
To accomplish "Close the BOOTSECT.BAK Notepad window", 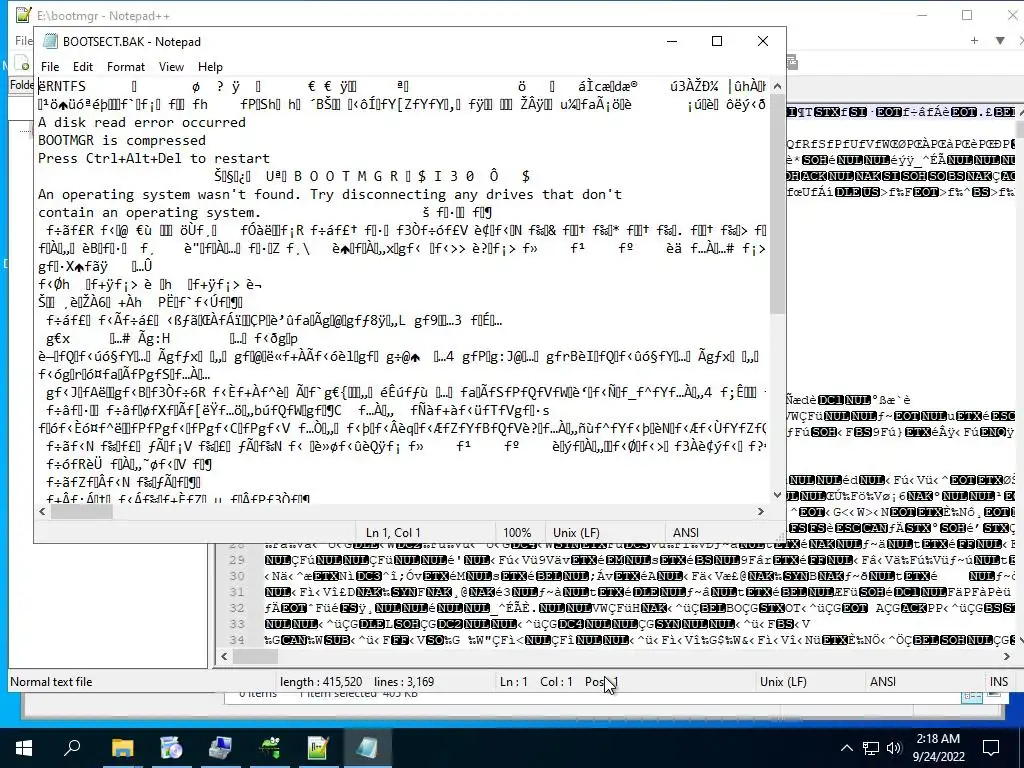I will click(762, 41).
